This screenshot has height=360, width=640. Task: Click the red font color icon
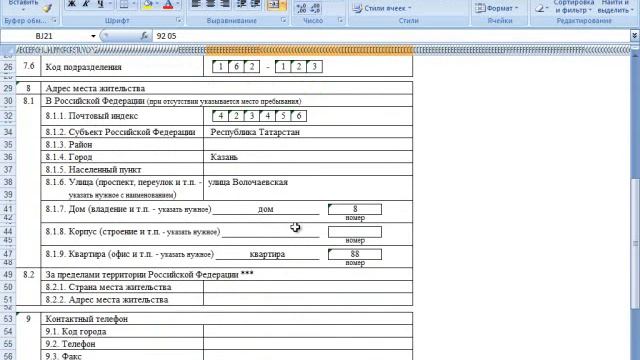pyautogui.click(x=168, y=4)
